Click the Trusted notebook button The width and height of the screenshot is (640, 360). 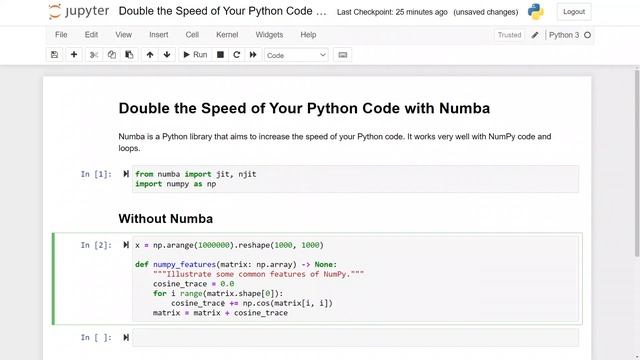point(509,35)
